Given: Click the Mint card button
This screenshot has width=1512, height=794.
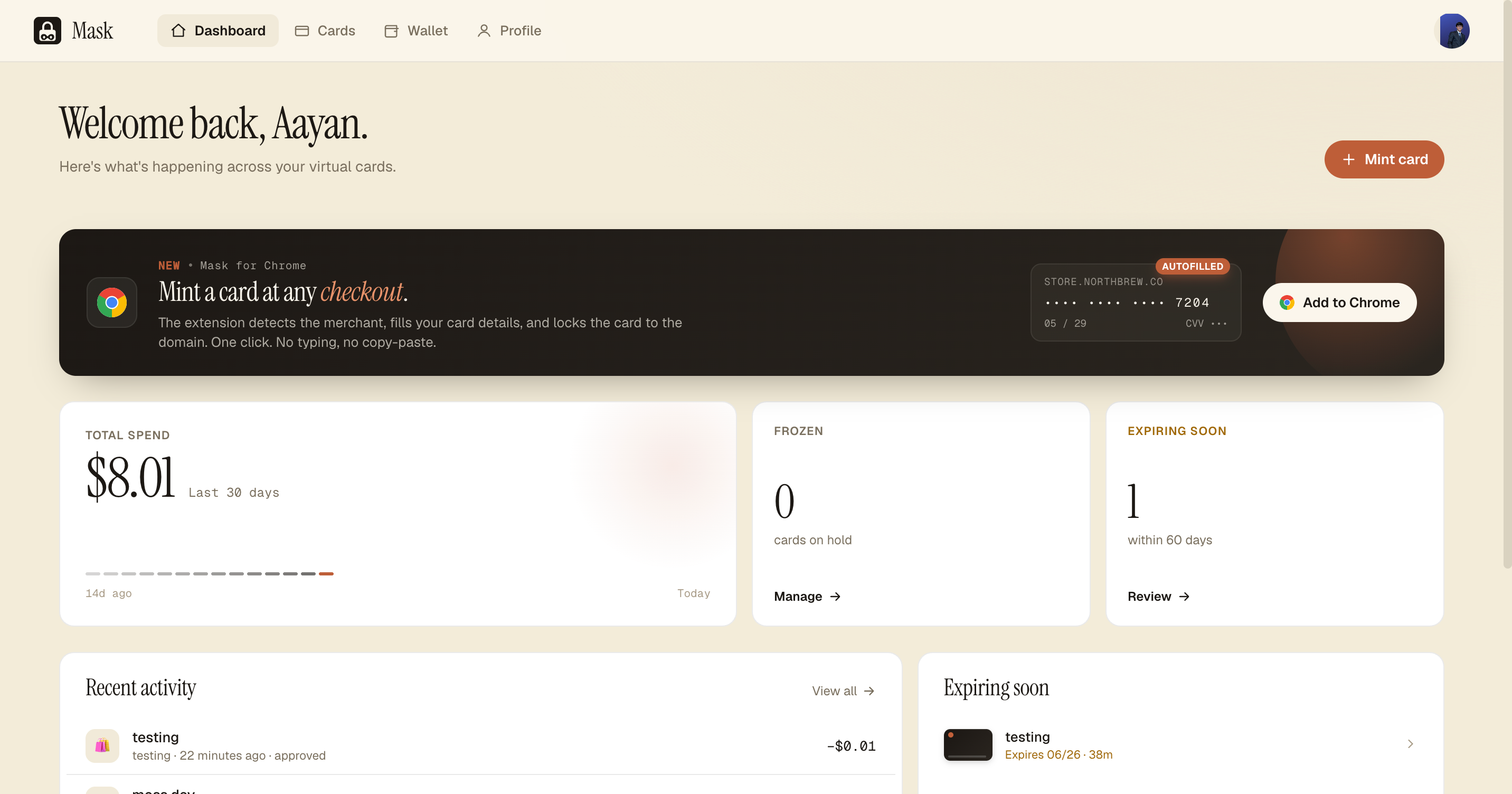Looking at the screenshot, I should pyautogui.click(x=1384, y=159).
